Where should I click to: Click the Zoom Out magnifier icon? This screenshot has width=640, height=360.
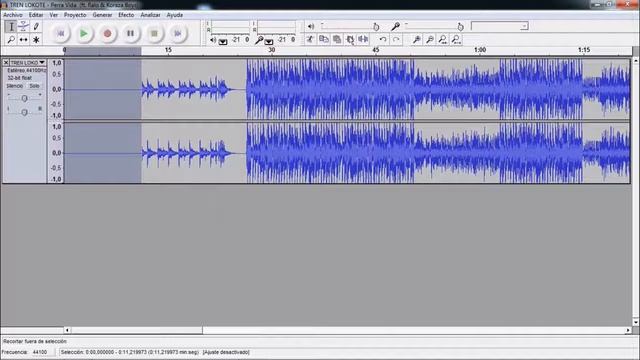[430, 39]
